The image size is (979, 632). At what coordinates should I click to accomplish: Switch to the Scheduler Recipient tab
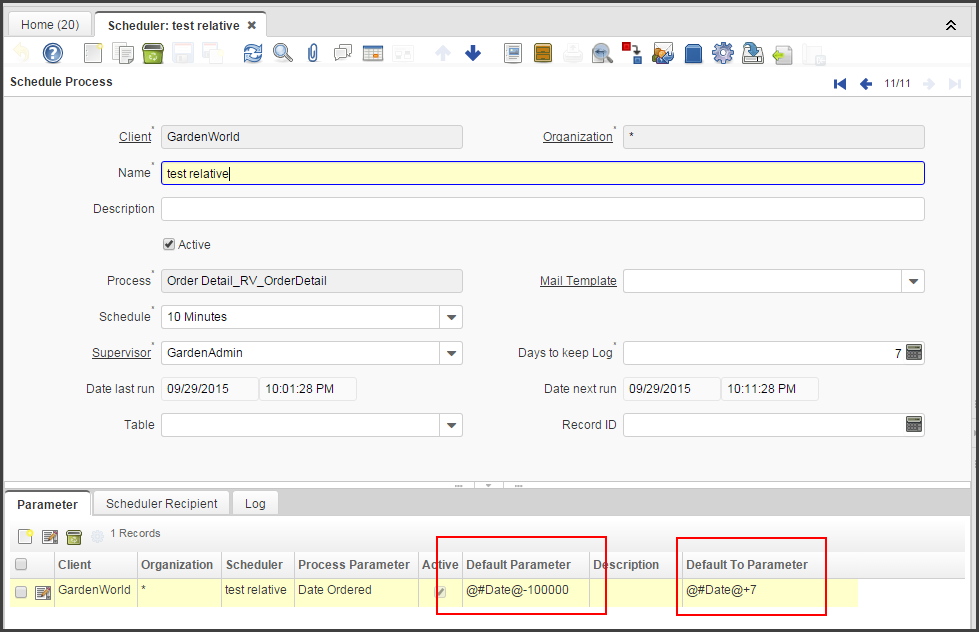point(160,503)
